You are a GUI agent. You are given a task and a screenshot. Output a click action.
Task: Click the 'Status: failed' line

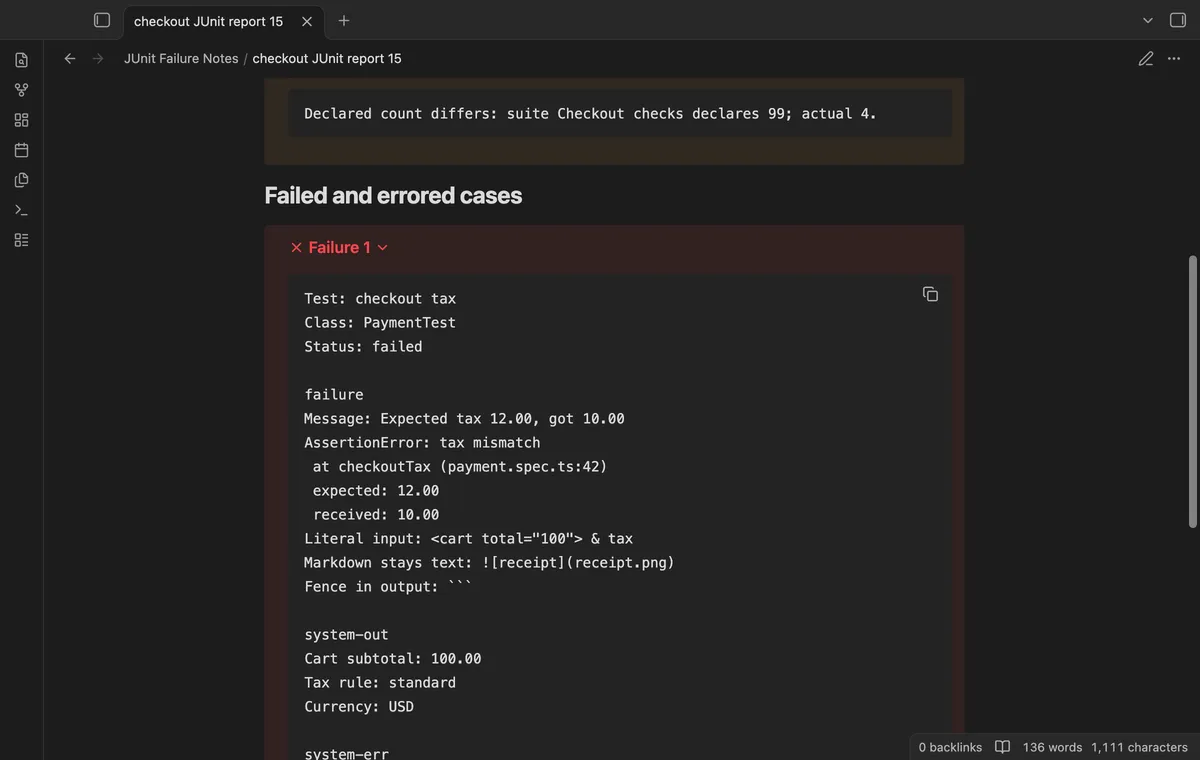pyautogui.click(x=363, y=347)
